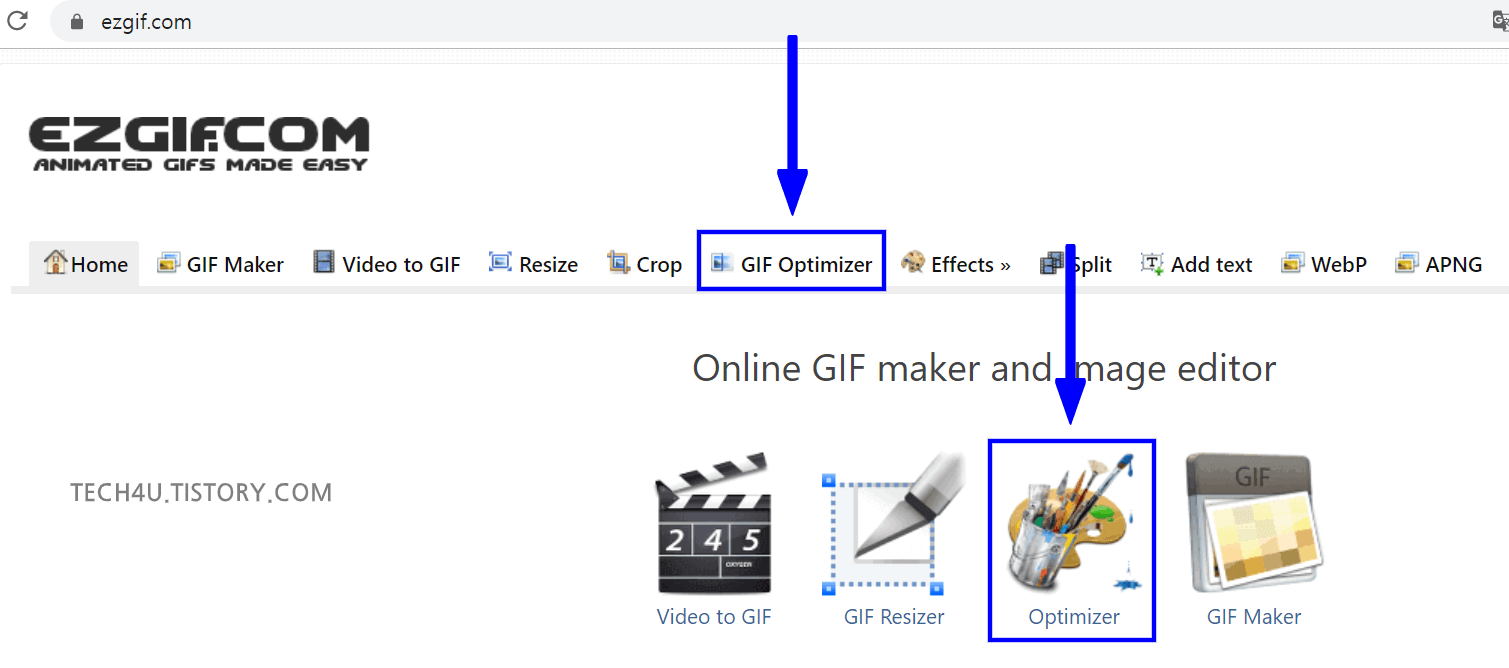Click the GIF Resizer knife icon
The image size is (1509, 668).
(894, 524)
